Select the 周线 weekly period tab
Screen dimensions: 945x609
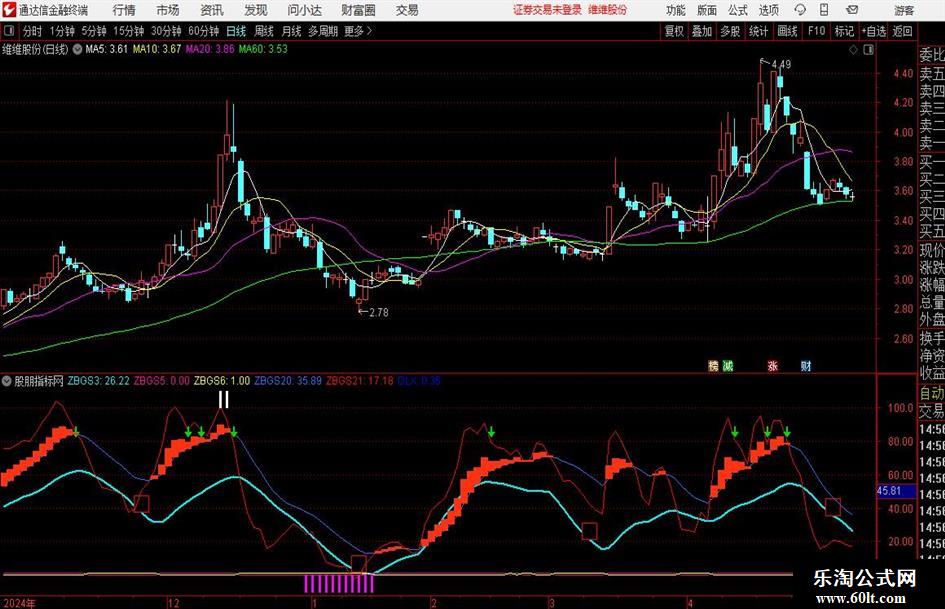264,31
